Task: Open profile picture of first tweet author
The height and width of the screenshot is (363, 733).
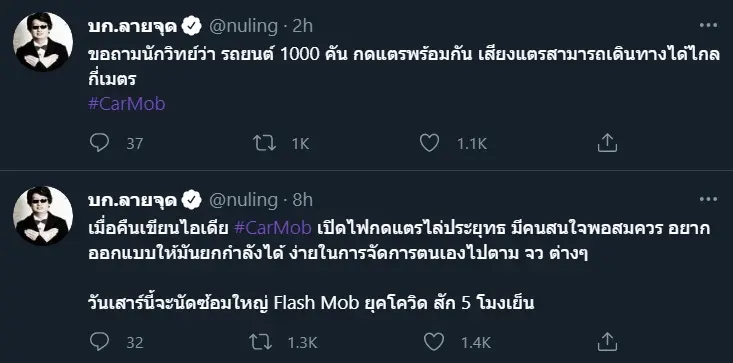Action: pos(43,42)
